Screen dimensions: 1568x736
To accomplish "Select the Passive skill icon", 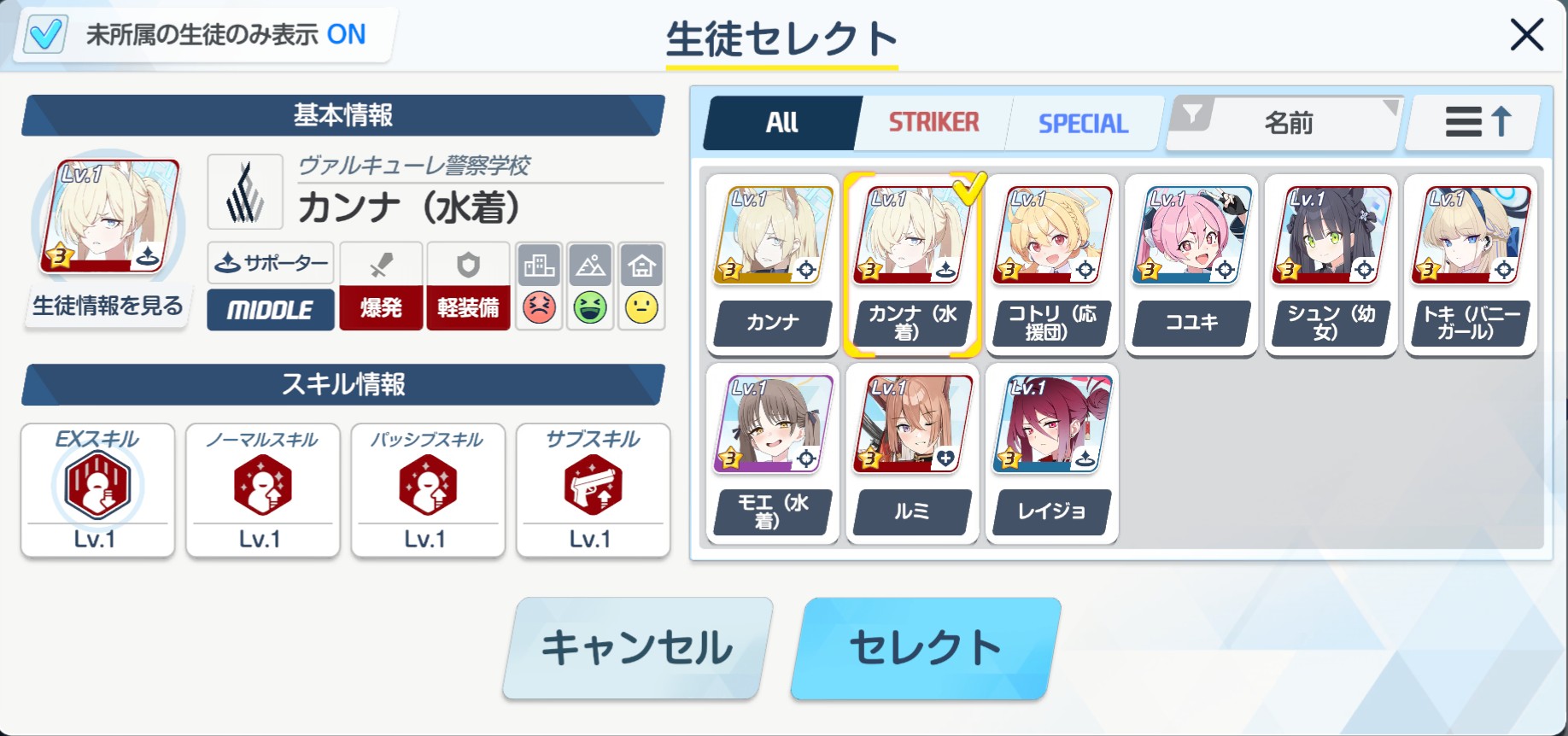I will [x=427, y=485].
